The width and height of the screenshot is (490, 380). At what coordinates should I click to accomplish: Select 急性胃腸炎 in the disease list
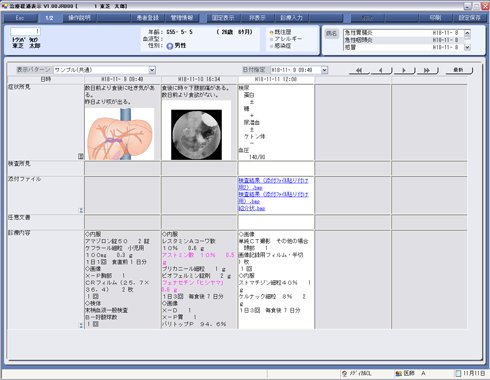(403, 33)
